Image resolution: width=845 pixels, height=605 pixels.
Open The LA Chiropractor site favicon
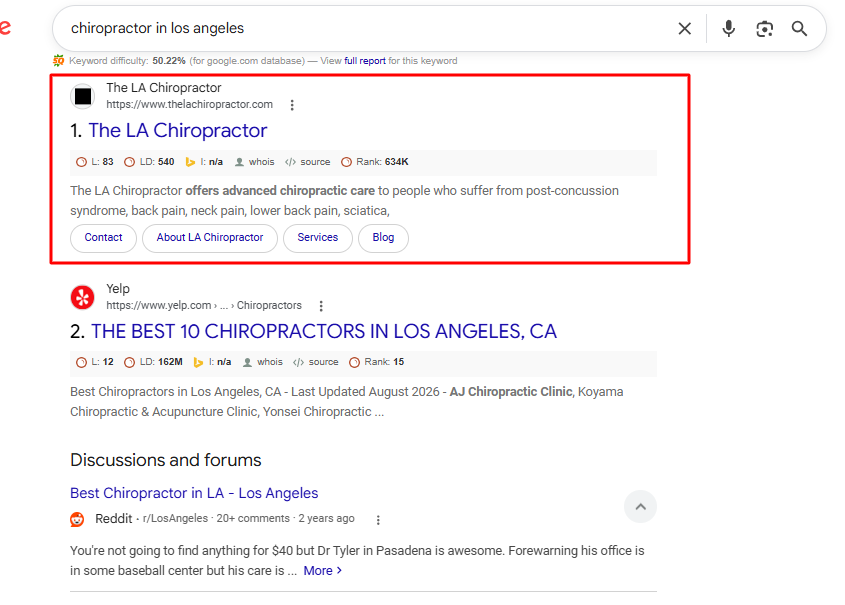pos(82,96)
